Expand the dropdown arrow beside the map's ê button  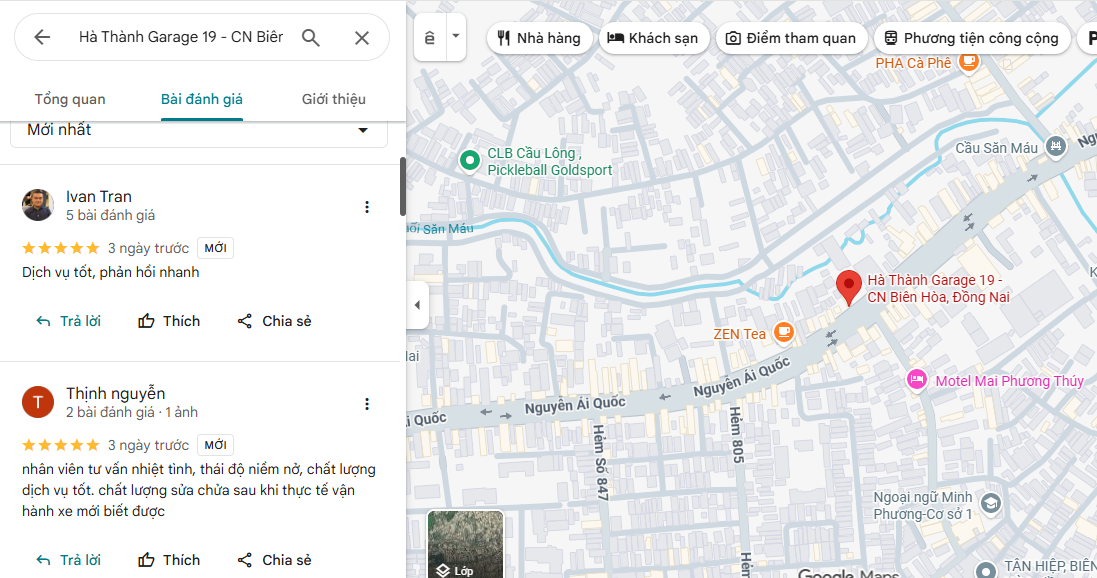455,36
